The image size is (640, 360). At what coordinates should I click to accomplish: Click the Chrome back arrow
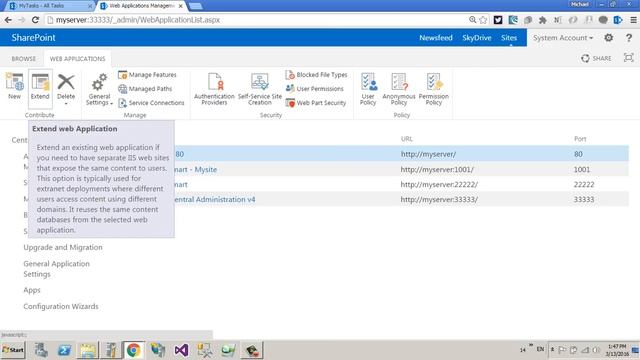coord(8,20)
